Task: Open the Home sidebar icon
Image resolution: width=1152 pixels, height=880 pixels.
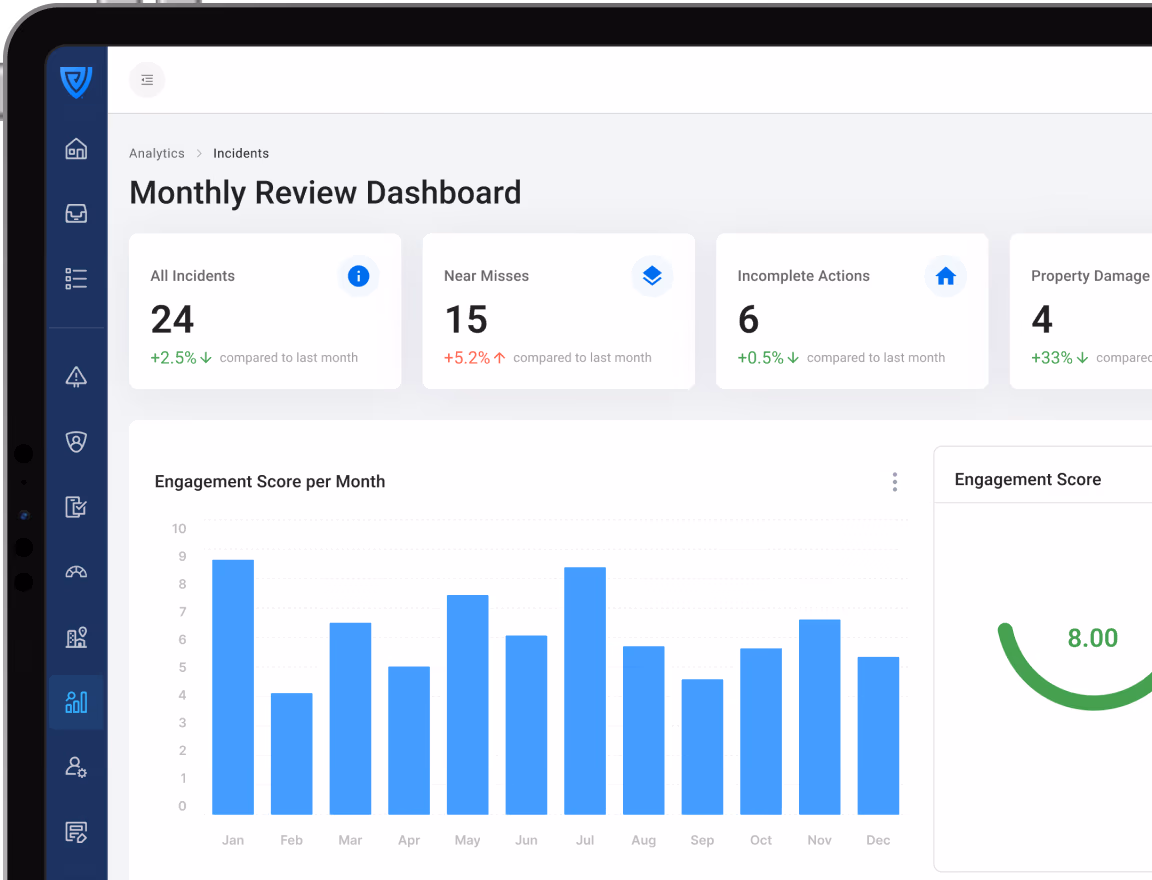Action: [76, 149]
